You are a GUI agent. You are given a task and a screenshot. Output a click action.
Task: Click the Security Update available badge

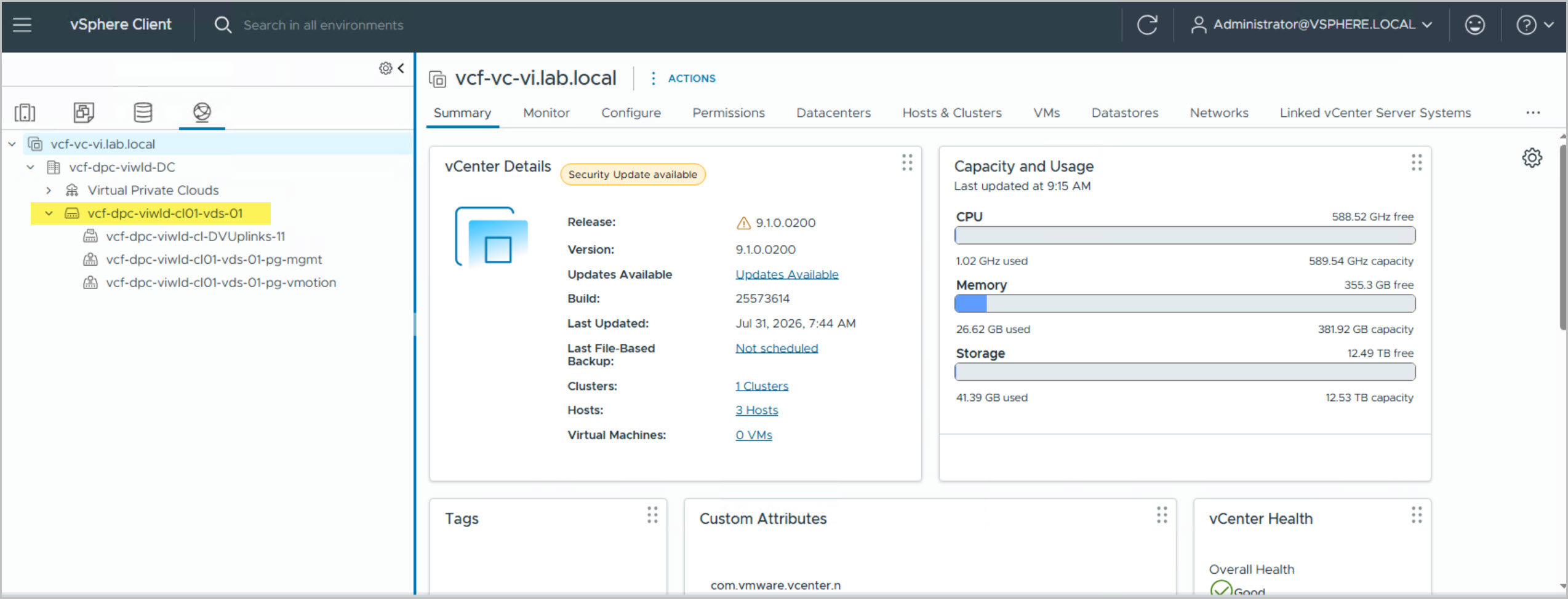pos(633,175)
